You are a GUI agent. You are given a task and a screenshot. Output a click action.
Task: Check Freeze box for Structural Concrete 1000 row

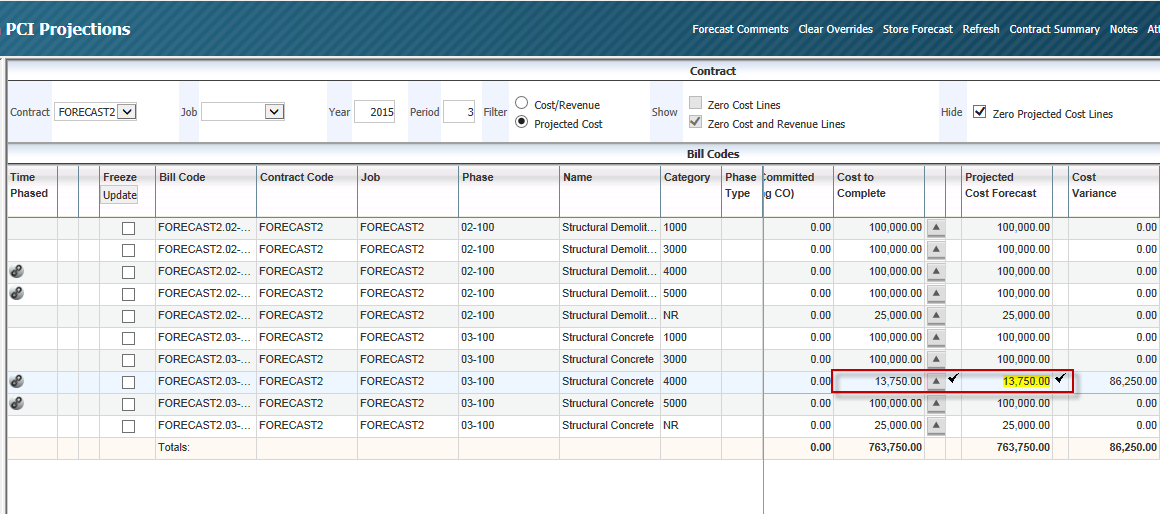(x=129, y=339)
